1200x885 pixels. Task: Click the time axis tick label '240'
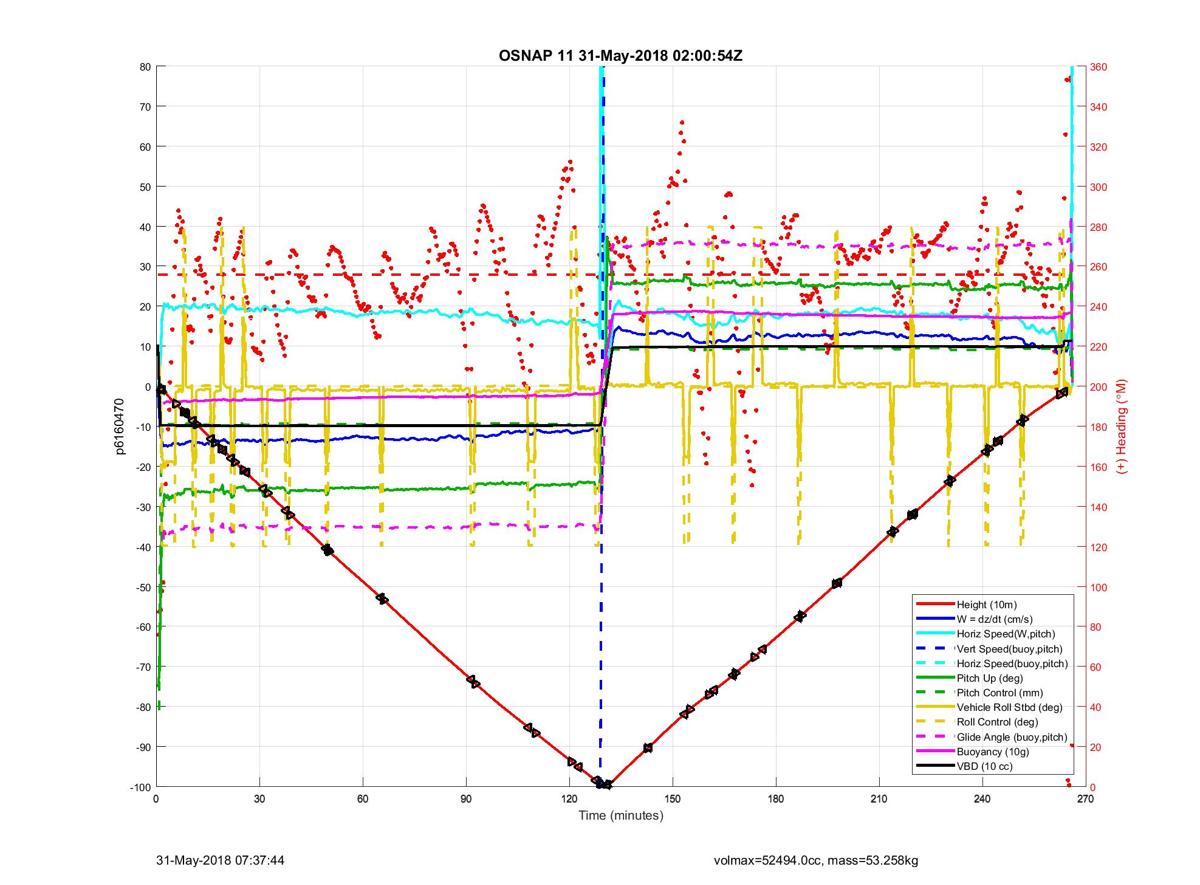point(982,800)
